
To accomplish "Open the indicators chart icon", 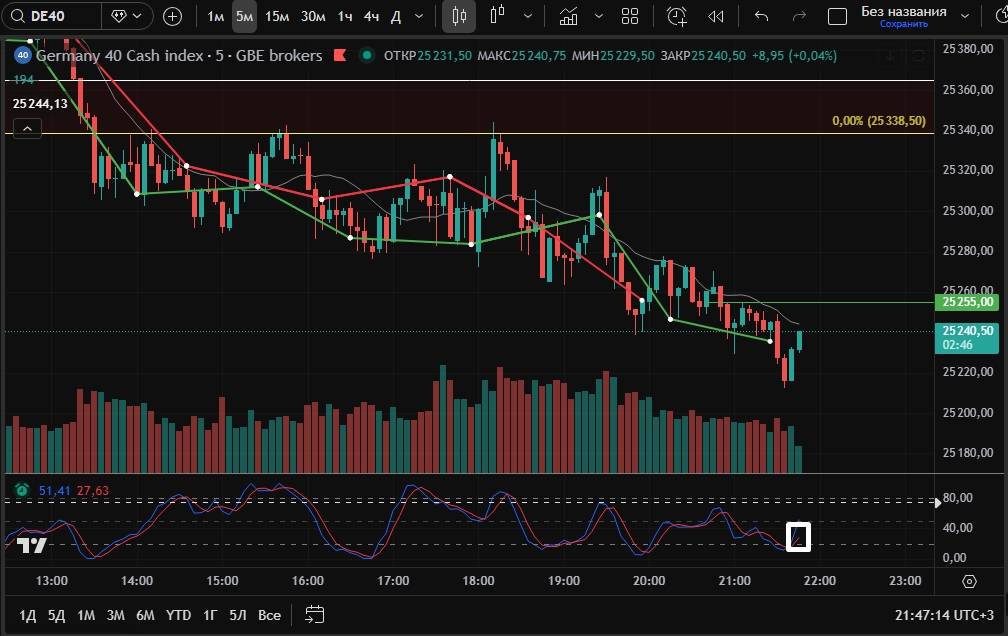I will click(569, 16).
